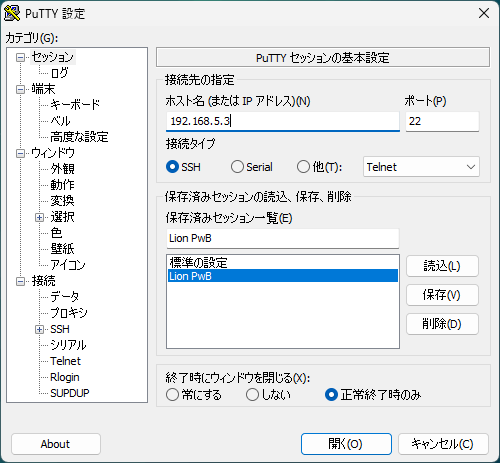Choose the 他(T) connection option
The image size is (500, 463).
303,167
